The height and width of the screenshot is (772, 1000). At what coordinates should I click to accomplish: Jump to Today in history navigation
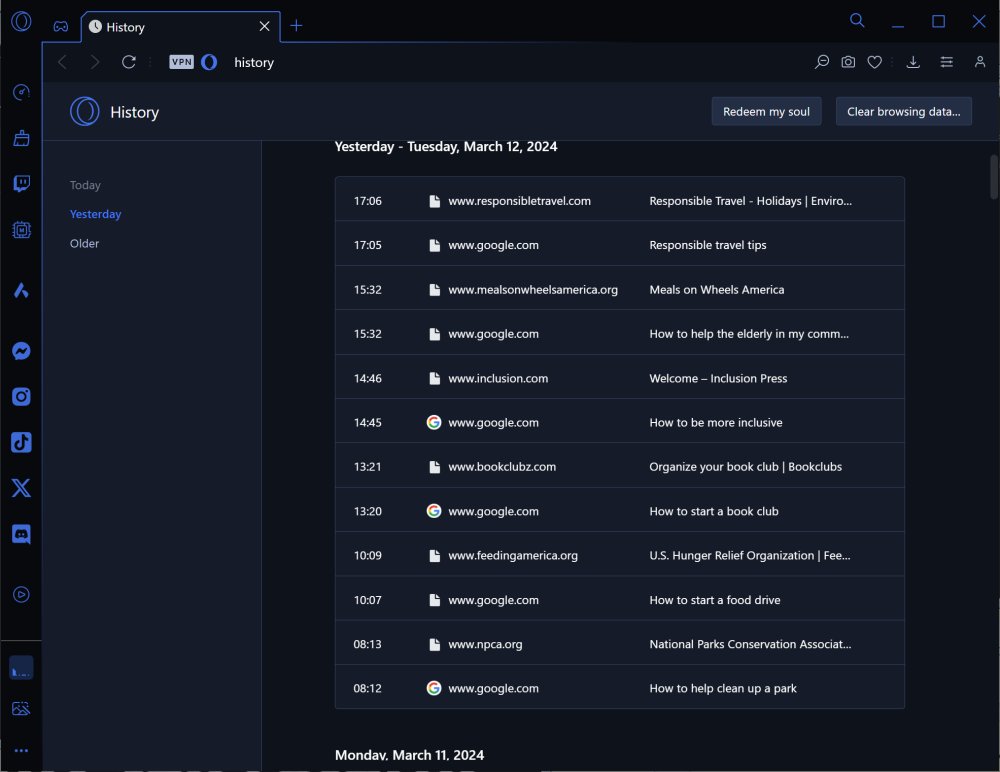coord(85,185)
